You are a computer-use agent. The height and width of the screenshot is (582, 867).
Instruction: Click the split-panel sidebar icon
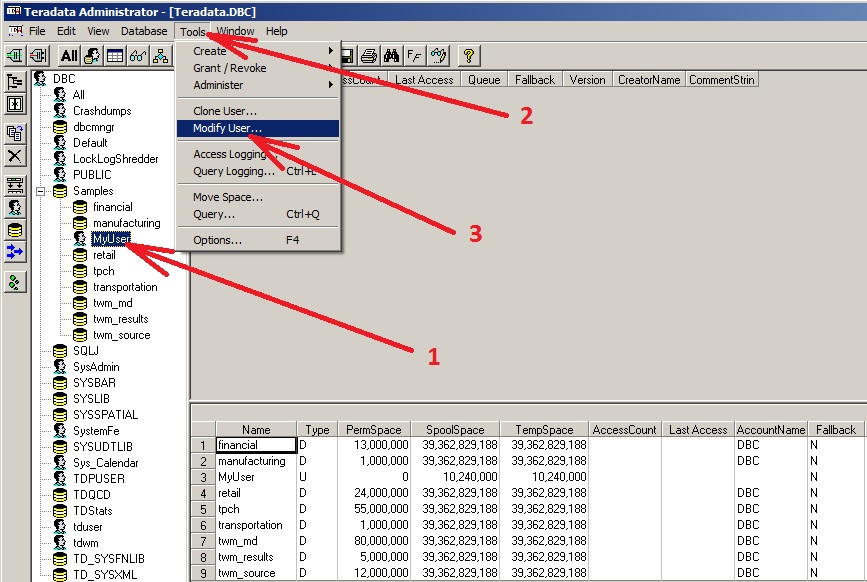15,104
